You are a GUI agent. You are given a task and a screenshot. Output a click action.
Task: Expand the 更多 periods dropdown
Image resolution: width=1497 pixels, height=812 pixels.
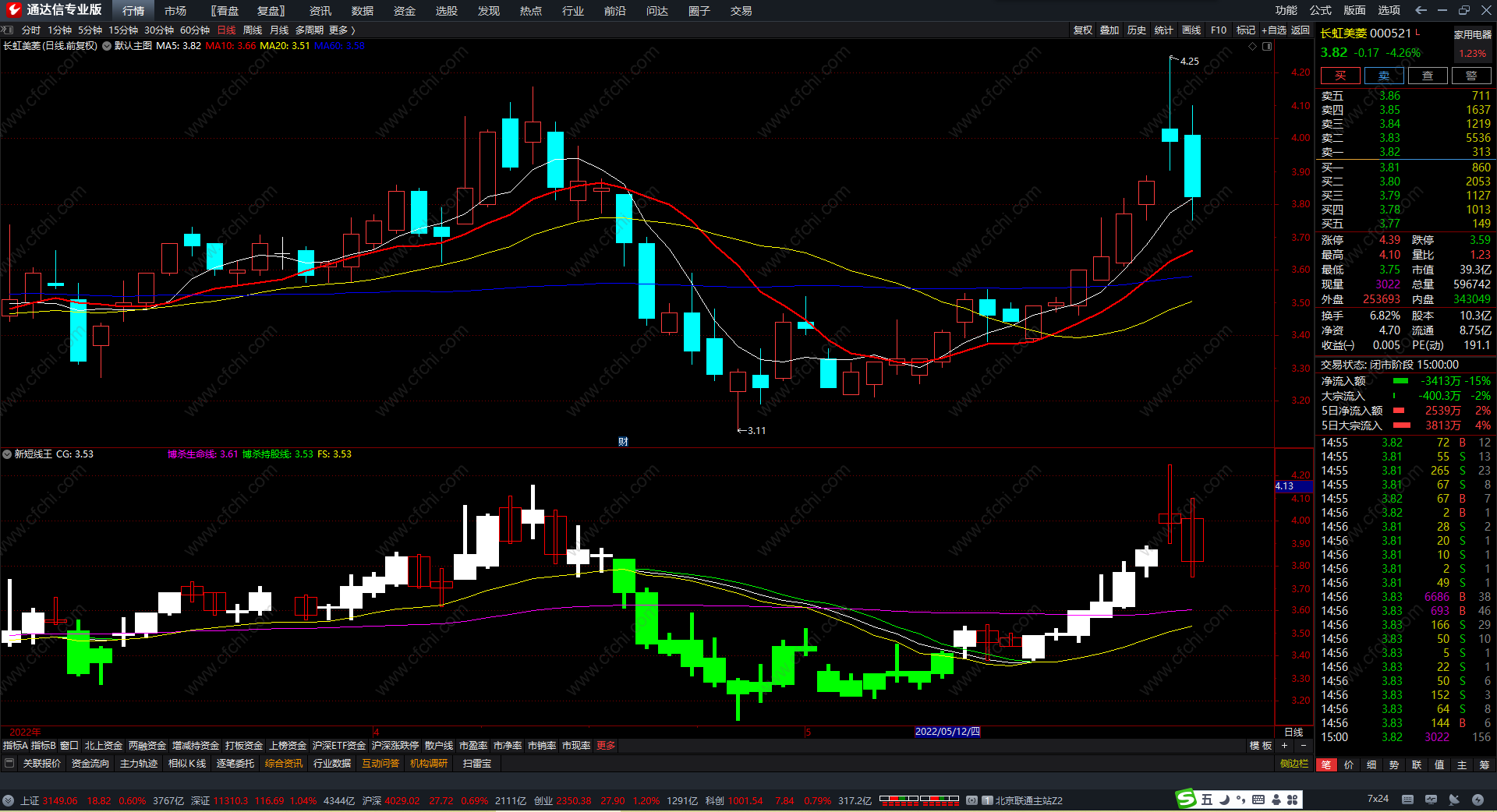tap(342, 30)
